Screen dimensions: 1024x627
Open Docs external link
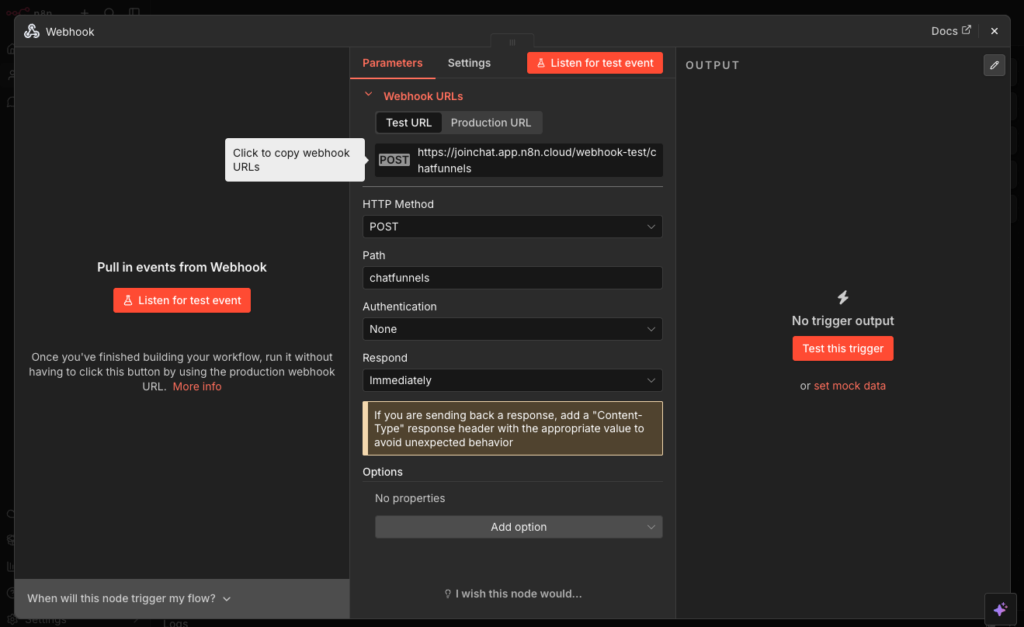click(x=951, y=31)
